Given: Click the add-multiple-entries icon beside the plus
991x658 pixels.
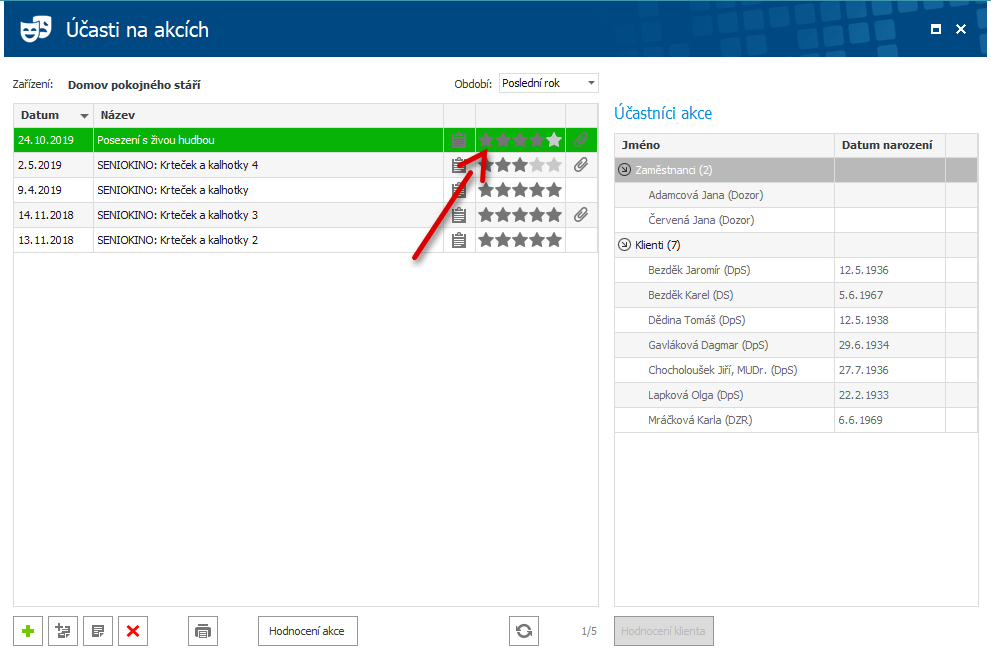Looking at the screenshot, I should 63,631.
